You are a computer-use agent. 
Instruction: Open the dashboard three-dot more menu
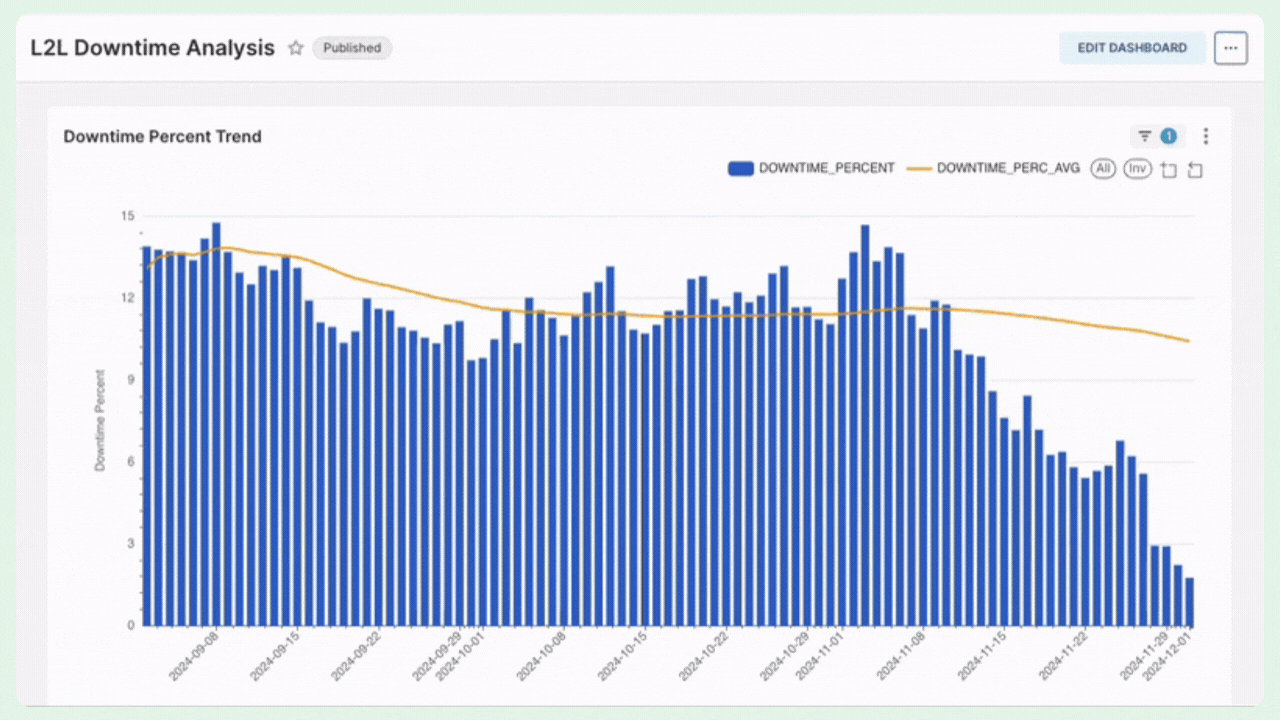click(1231, 48)
